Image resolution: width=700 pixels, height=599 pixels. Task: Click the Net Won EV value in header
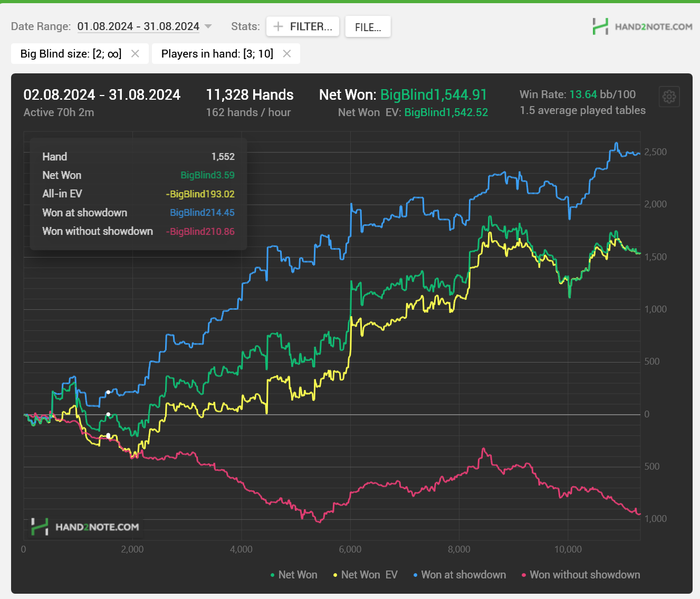446,112
